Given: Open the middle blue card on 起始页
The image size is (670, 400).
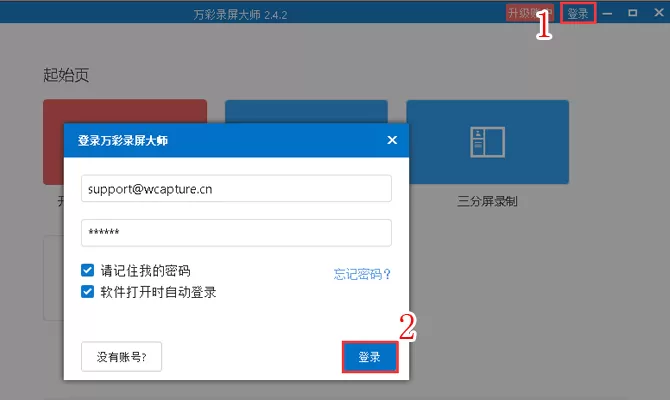Looking at the screenshot, I should [x=306, y=112].
